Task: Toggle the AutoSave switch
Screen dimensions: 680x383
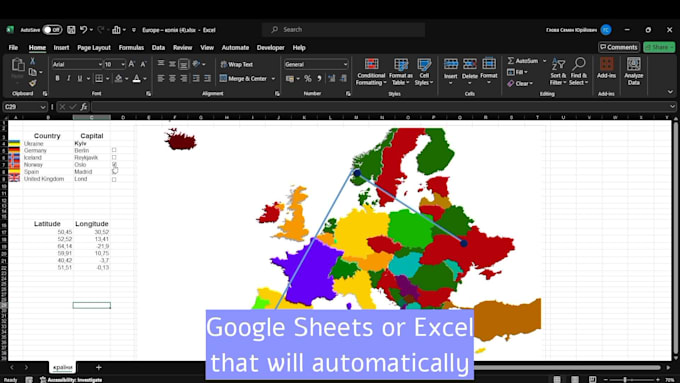Action: [52, 30]
